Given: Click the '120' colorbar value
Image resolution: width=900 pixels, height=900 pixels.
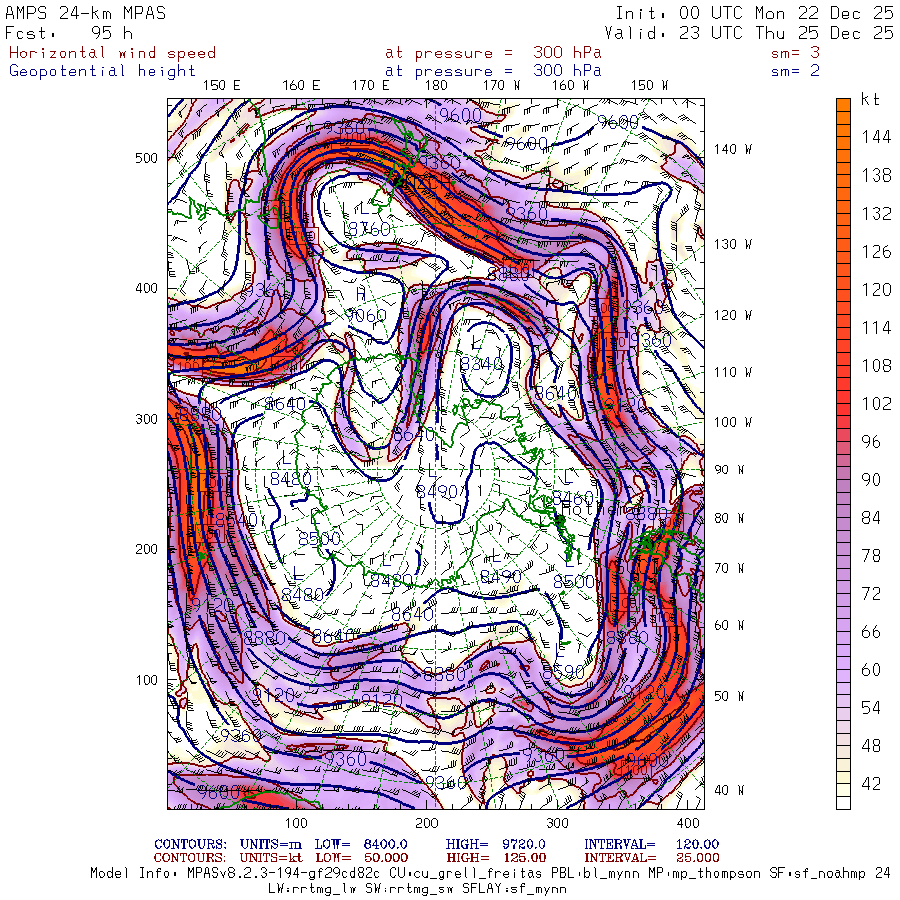Looking at the screenshot, I should tap(876, 289).
